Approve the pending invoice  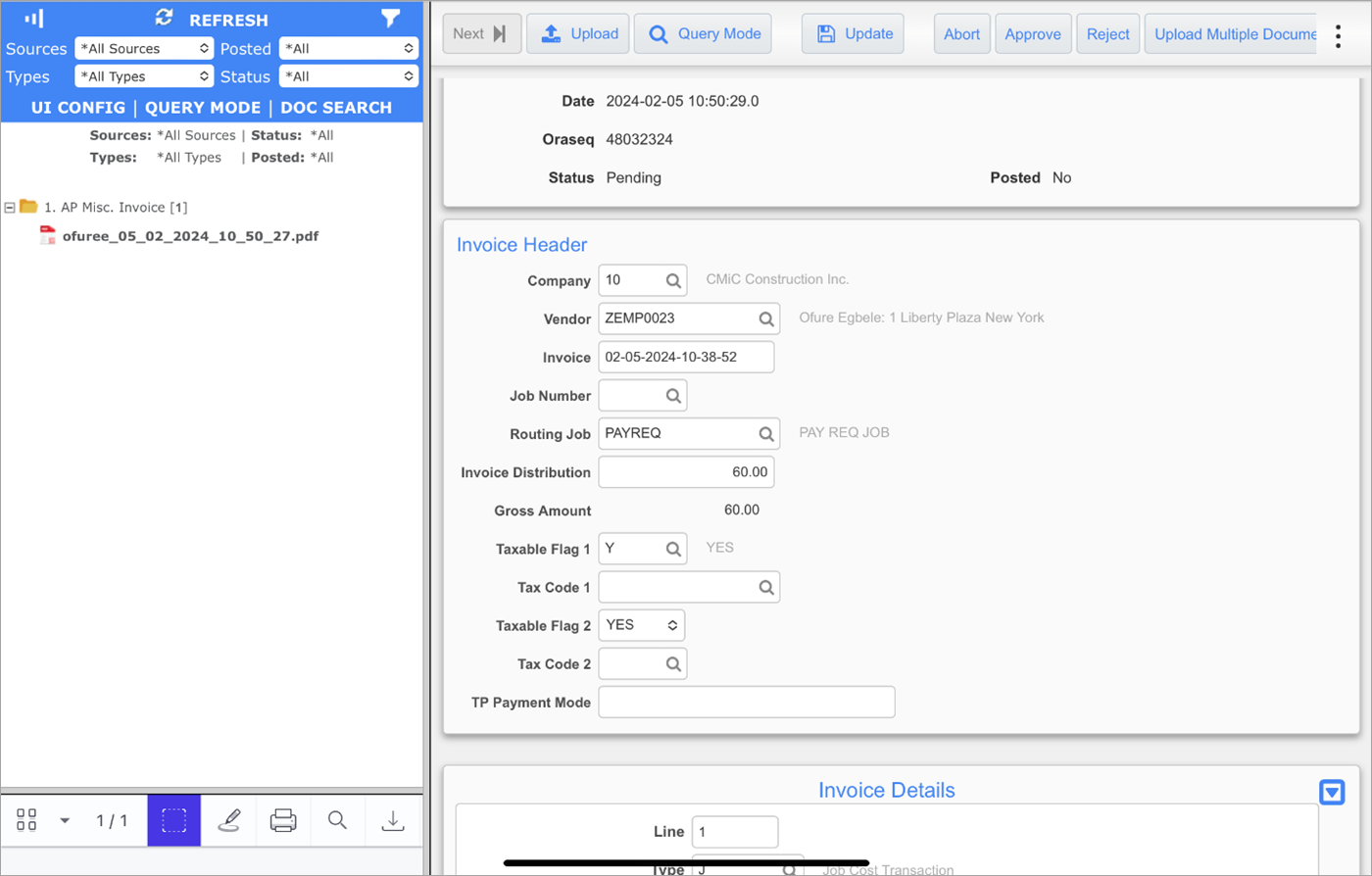(1033, 32)
